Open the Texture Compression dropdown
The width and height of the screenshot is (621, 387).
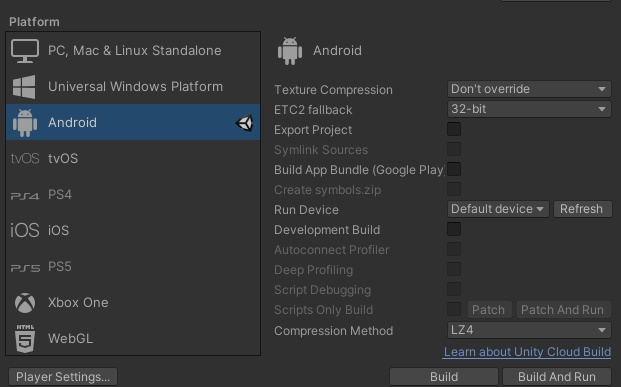tap(529, 89)
